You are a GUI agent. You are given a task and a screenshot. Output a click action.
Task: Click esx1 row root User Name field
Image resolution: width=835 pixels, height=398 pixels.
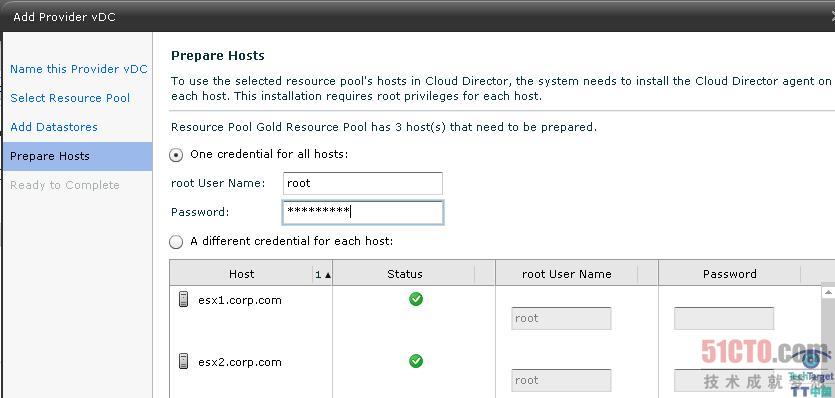coord(561,318)
